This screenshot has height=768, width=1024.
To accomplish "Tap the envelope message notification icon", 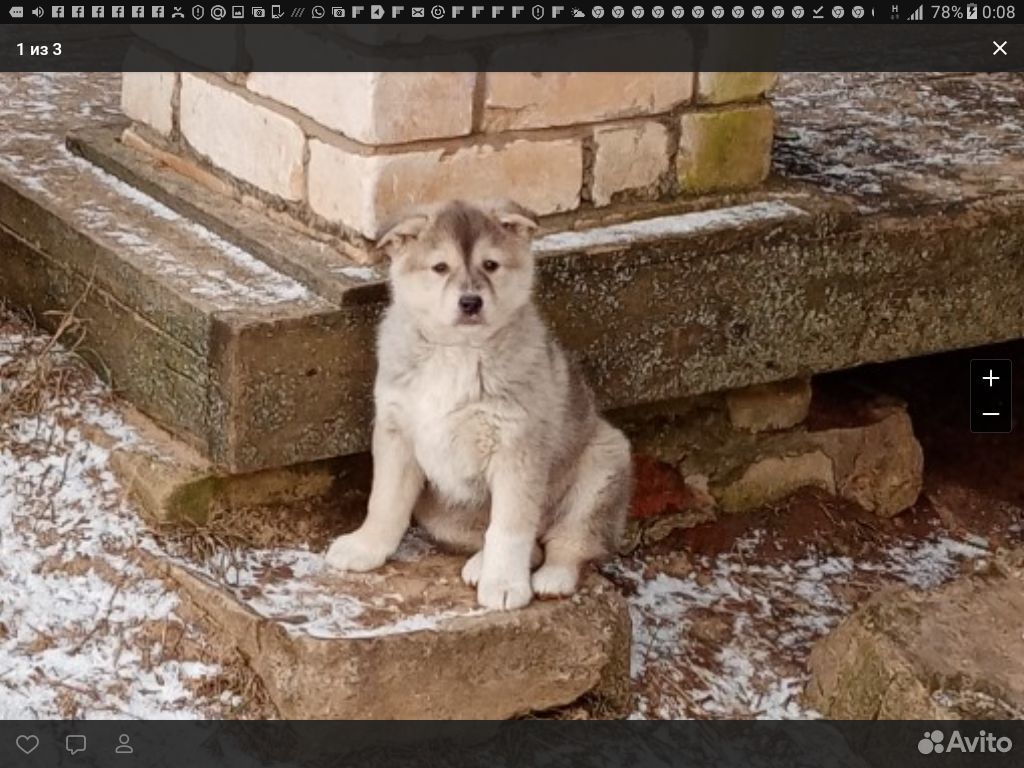I will tap(418, 12).
